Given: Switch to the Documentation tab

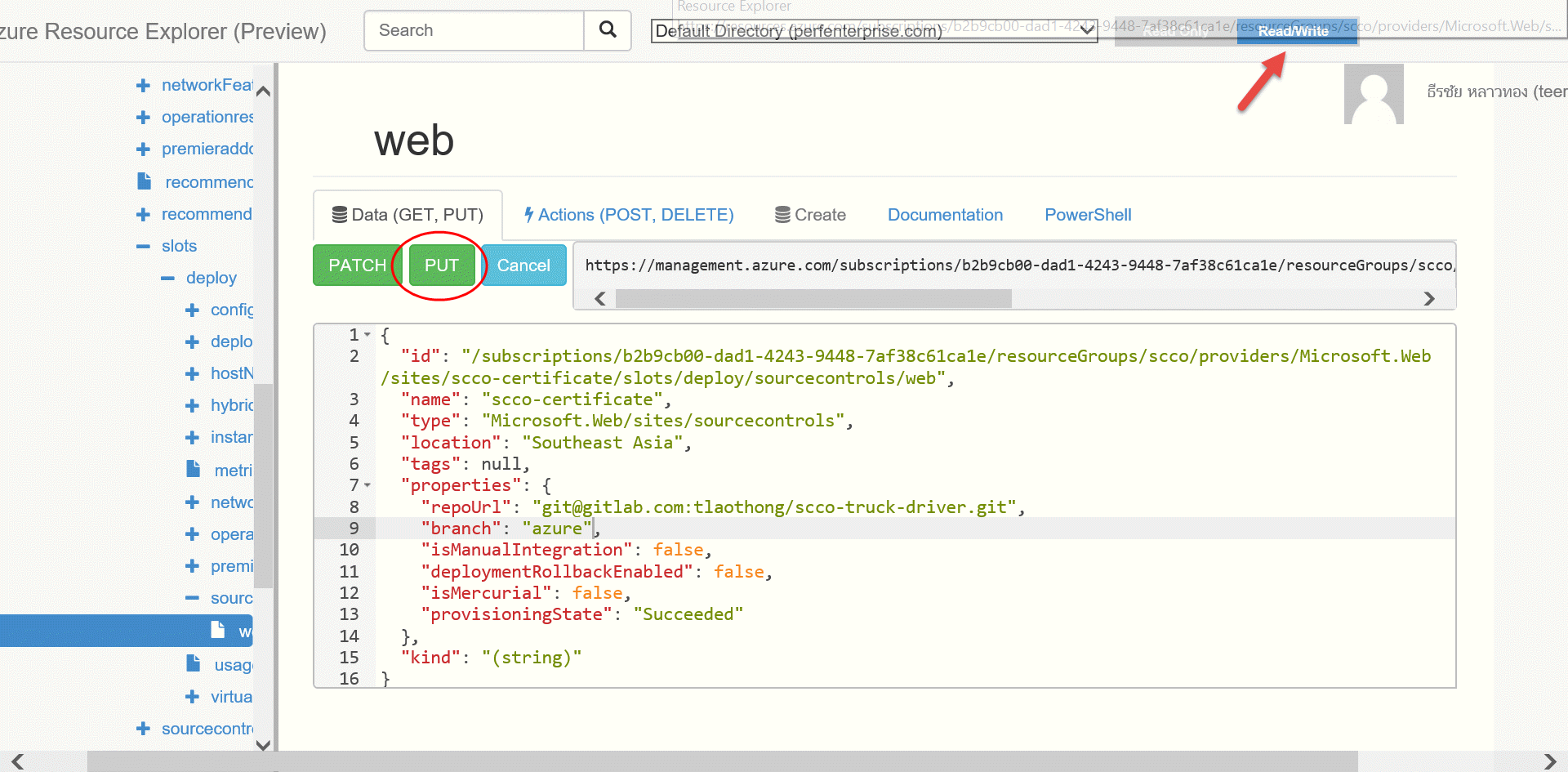Looking at the screenshot, I should coord(945,214).
